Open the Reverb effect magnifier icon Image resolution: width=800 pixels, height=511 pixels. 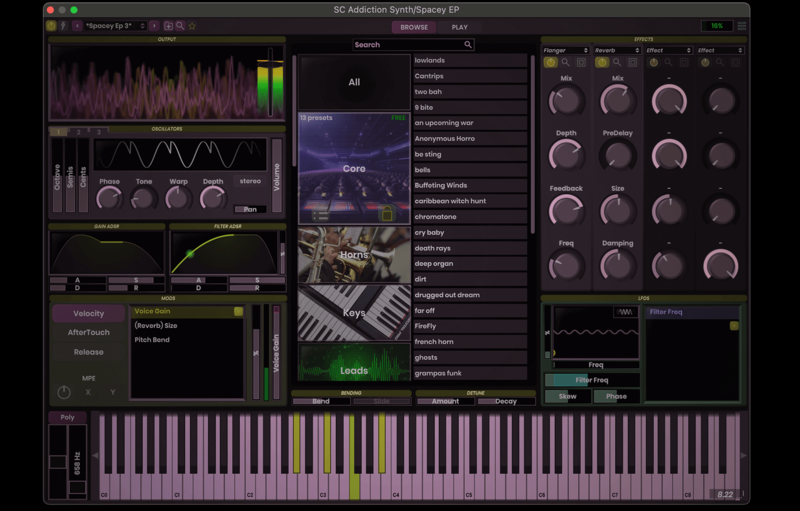click(617, 62)
